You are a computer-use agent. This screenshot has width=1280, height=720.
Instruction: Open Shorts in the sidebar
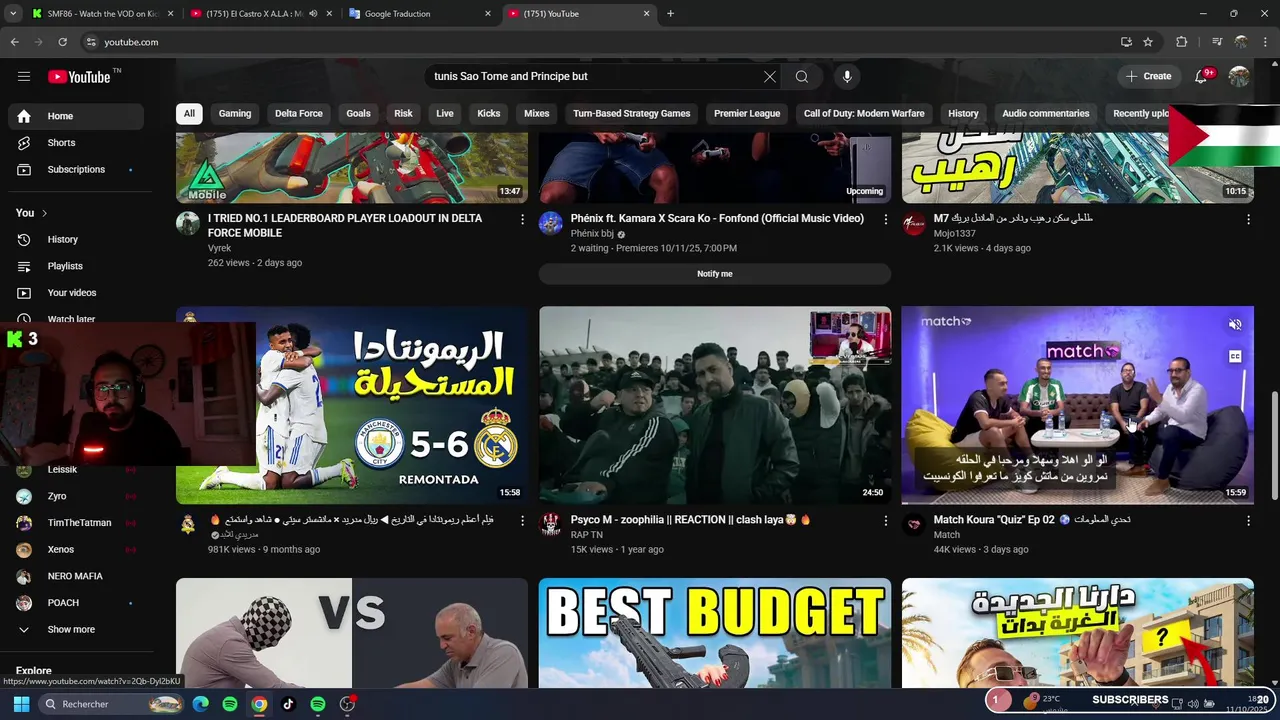(x=76, y=143)
